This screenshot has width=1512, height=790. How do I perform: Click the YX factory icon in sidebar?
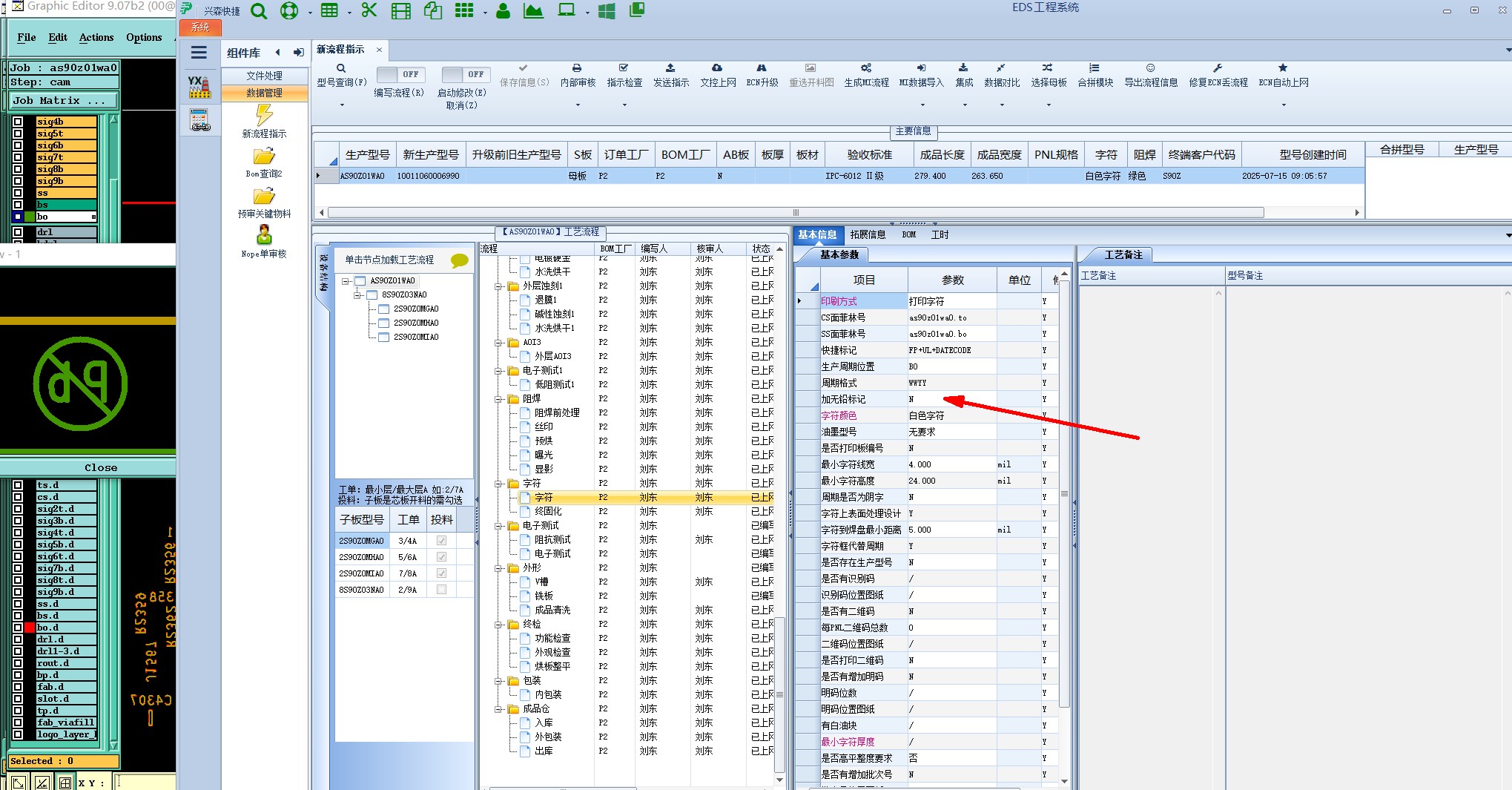(199, 87)
